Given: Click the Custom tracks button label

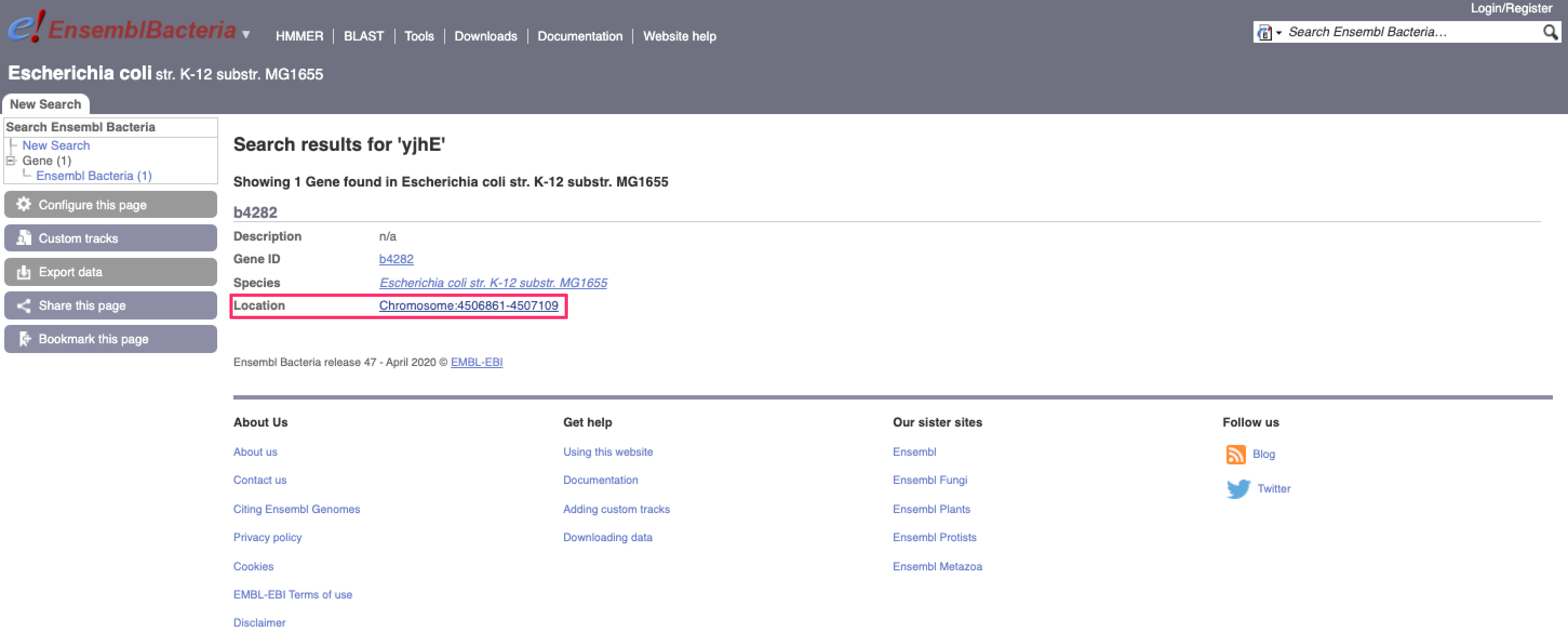Looking at the screenshot, I should click(x=78, y=238).
